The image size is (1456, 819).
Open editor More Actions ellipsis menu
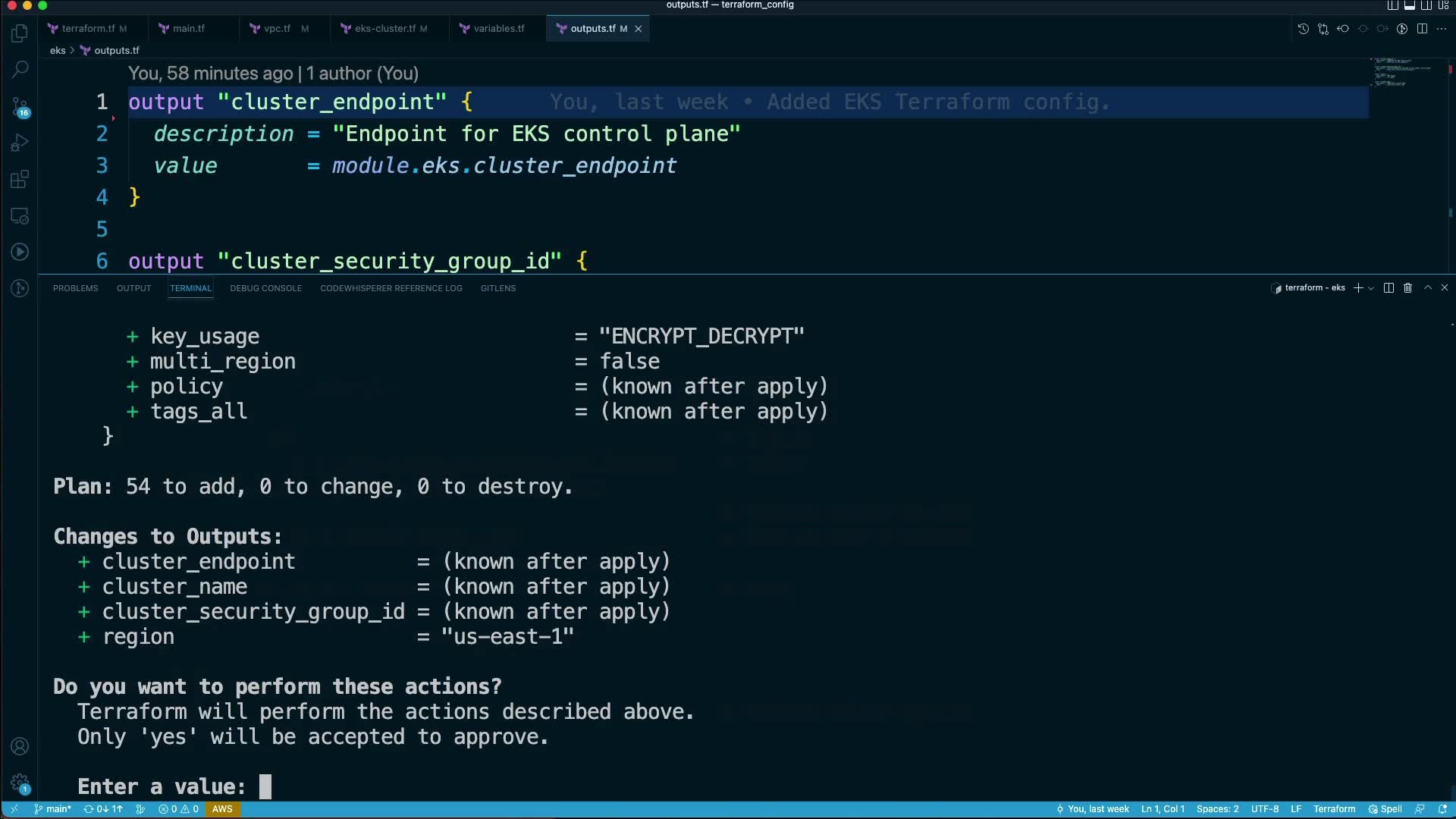click(x=1442, y=29)
